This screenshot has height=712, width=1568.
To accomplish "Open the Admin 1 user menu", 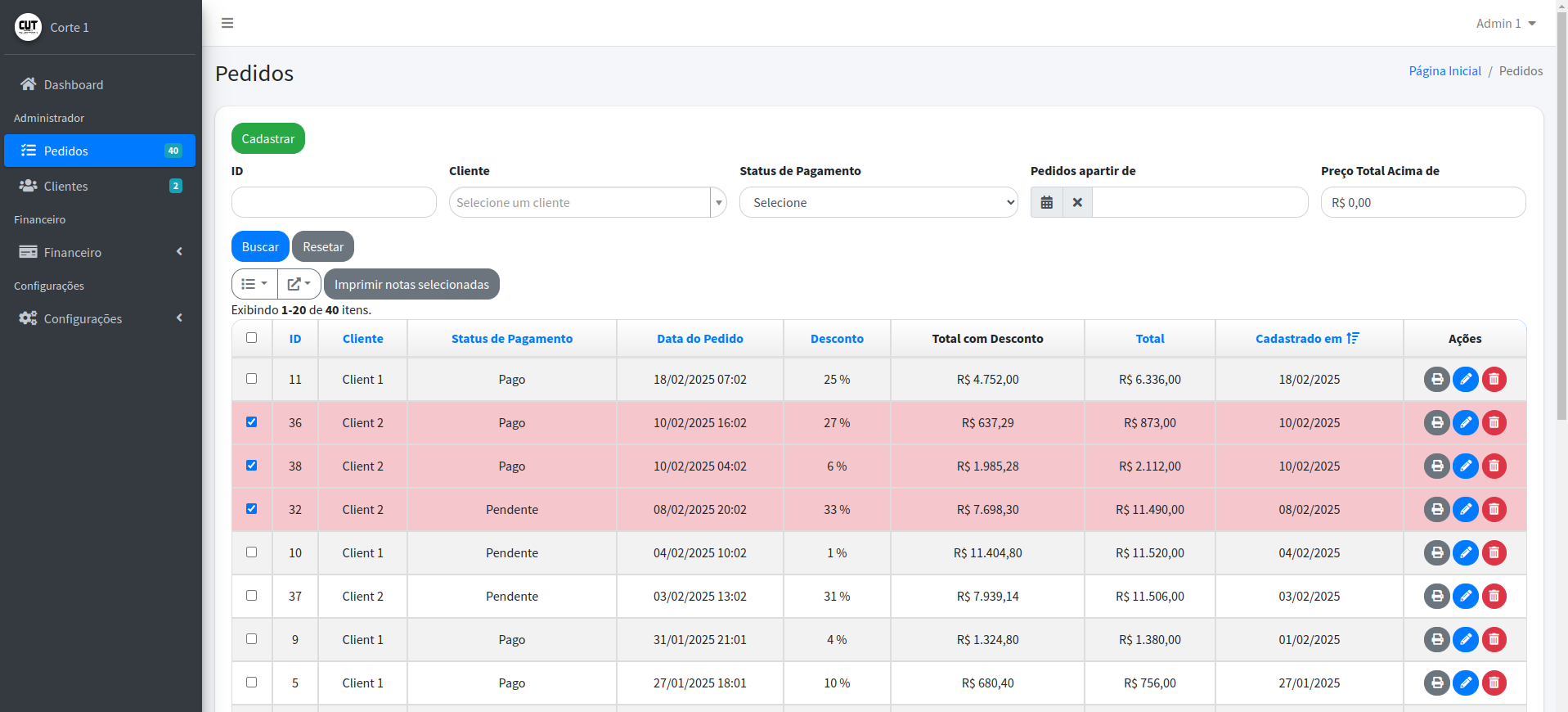I will tap(1506, 23).
